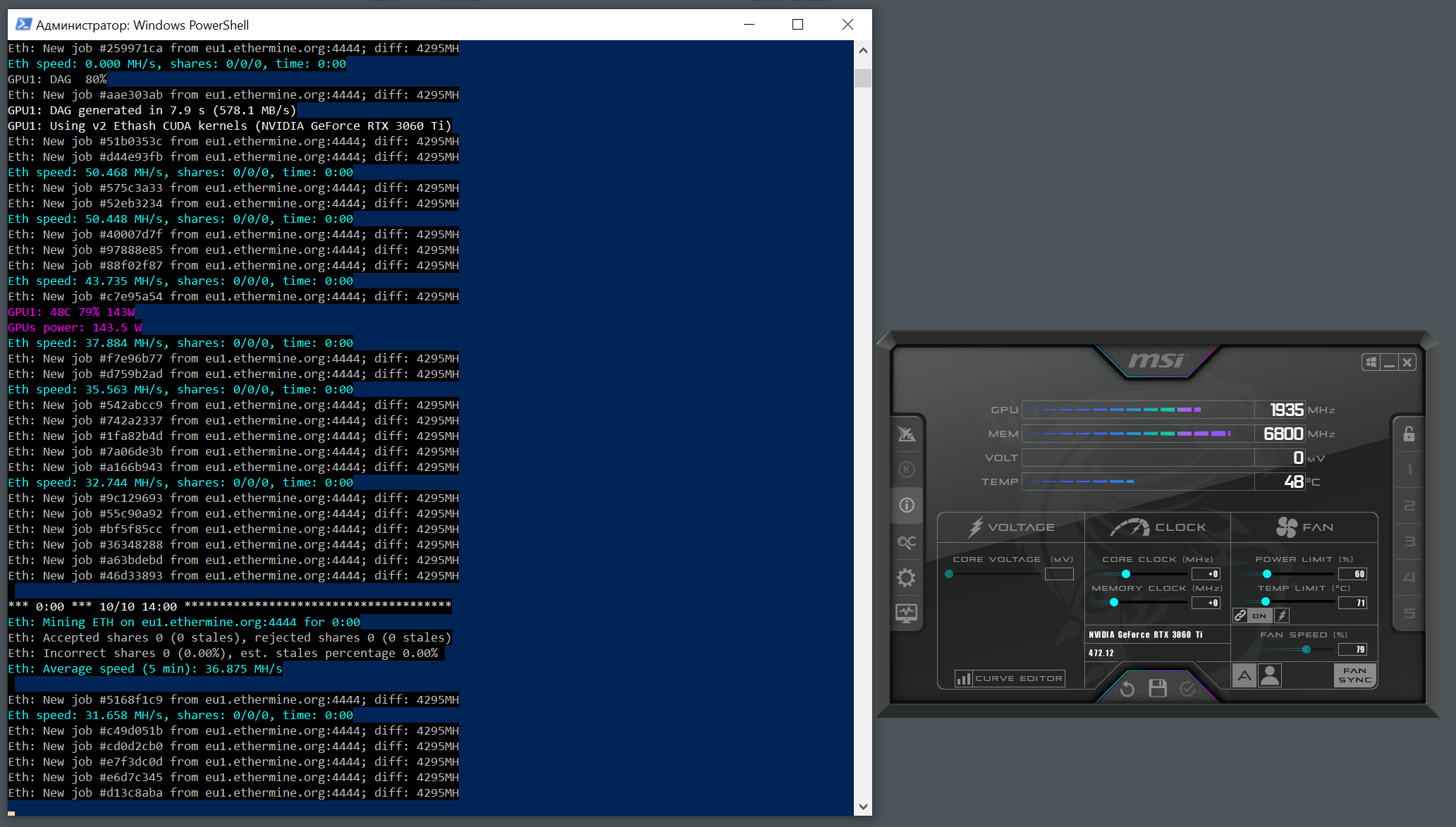Click the Clock section header
The image size is (1456, 827).
pos(1158,527)
